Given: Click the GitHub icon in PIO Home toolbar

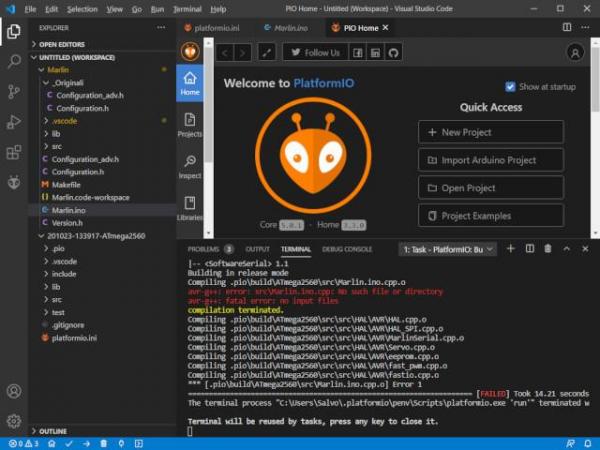Looking at the screenshot, I should tap(394, 52).
